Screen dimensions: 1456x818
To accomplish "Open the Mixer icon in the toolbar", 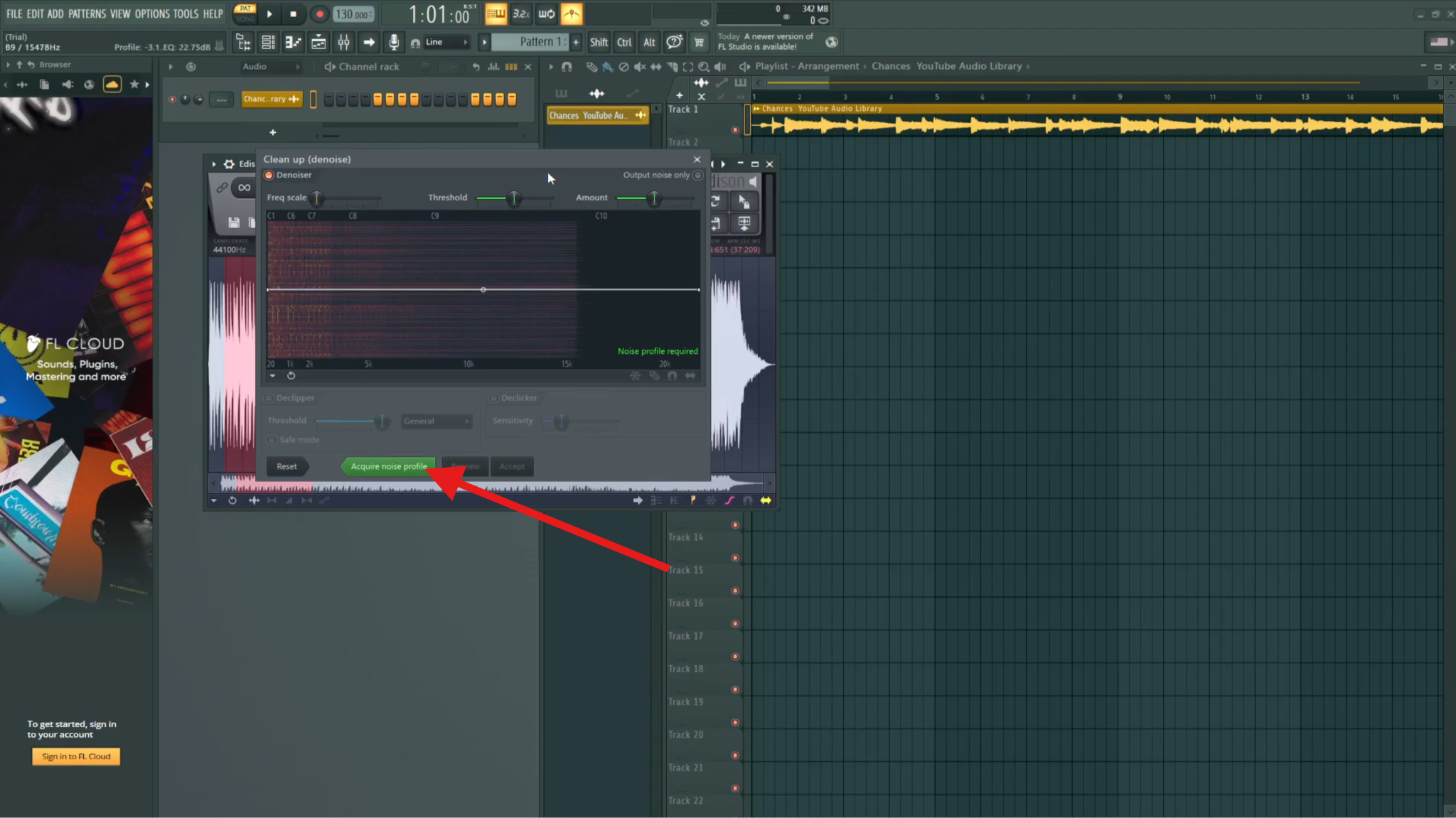I will (x=343, y=42).
